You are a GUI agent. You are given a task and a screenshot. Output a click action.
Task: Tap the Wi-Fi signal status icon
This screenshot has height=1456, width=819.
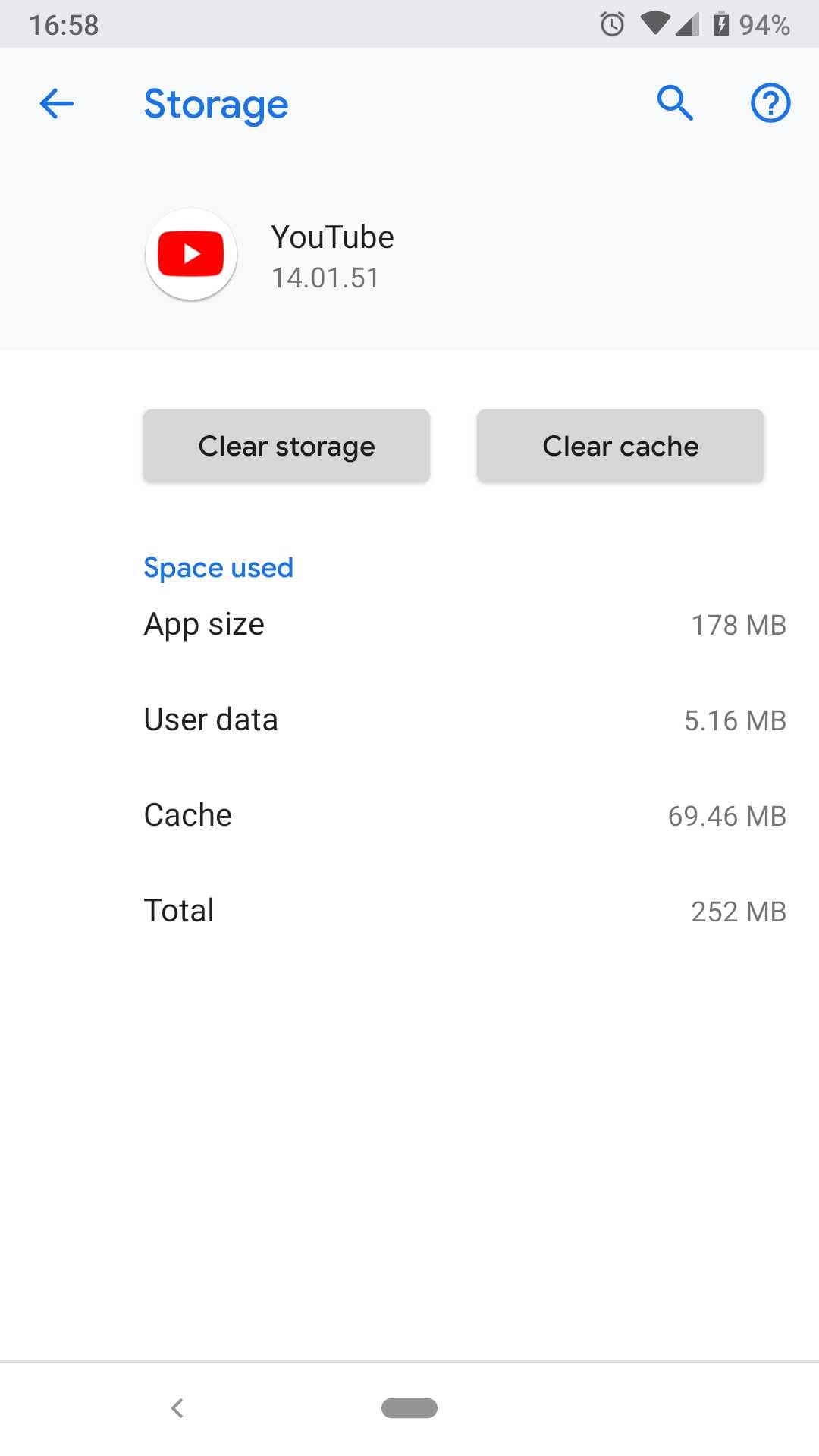[654, 23]
